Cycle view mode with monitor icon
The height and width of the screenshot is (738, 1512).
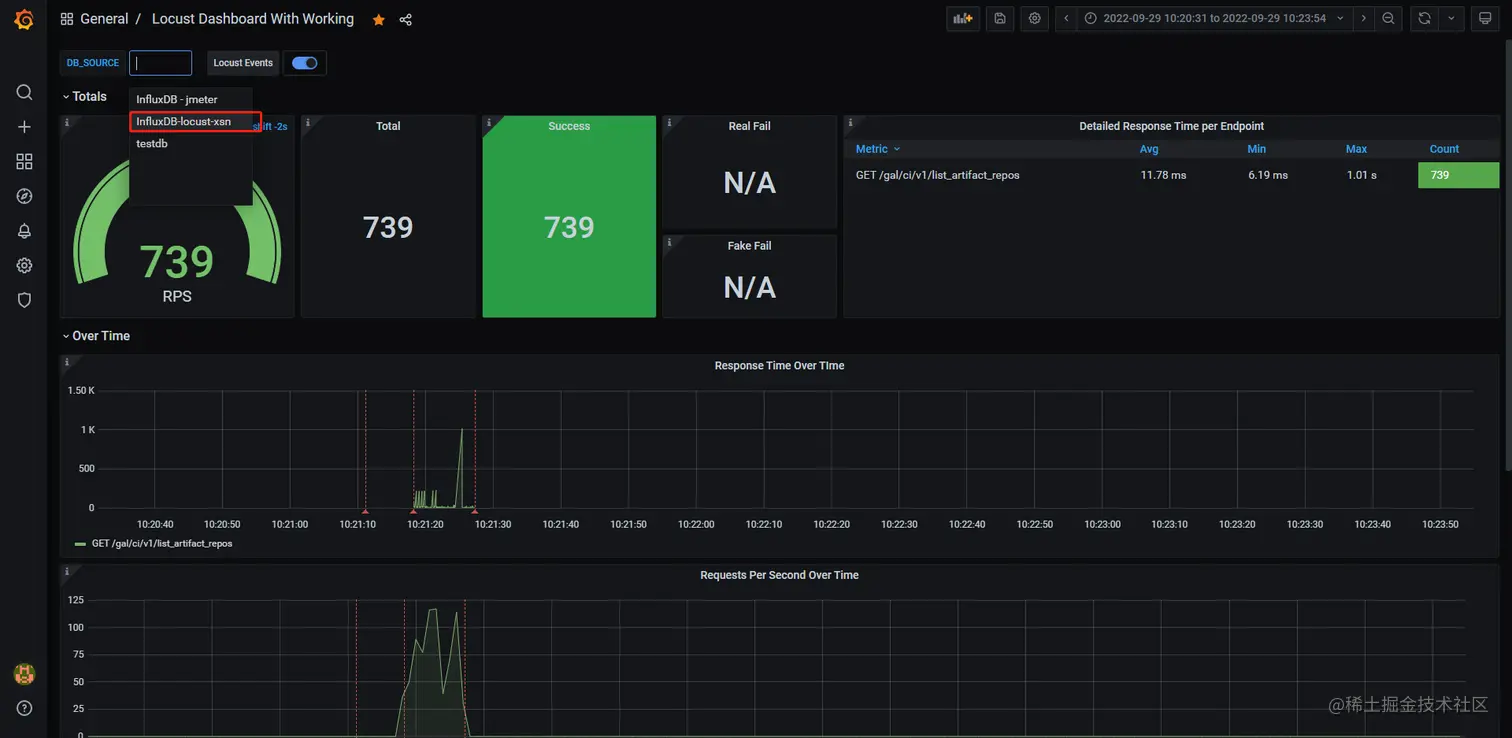[1485, 18]
